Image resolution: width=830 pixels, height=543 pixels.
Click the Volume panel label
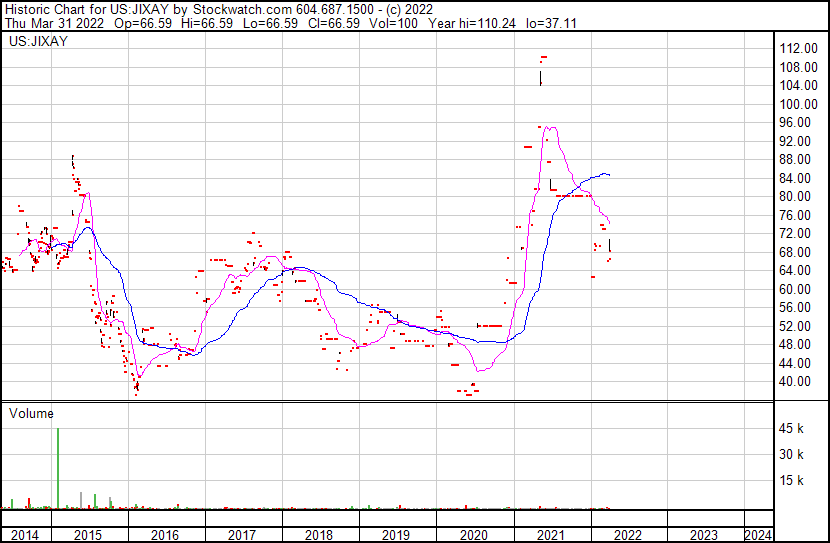tap(31, 413)
